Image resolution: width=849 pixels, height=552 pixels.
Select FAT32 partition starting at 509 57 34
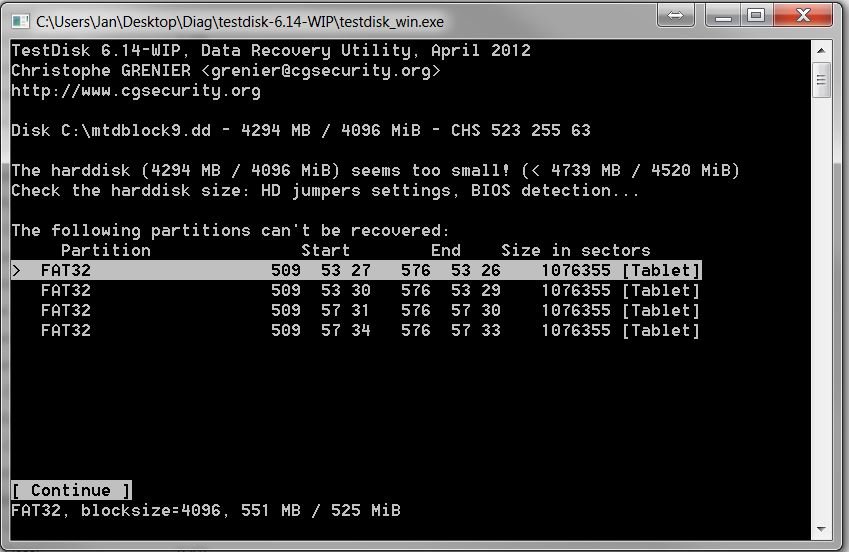tap(356, 330)
